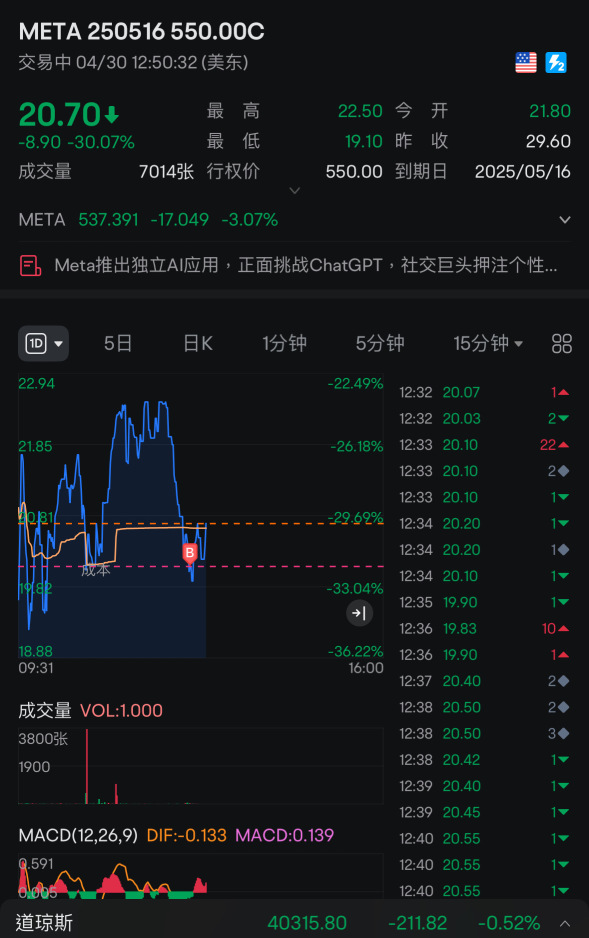Read the Meta独立AI应用 news headline

click(x=306, y=265)
